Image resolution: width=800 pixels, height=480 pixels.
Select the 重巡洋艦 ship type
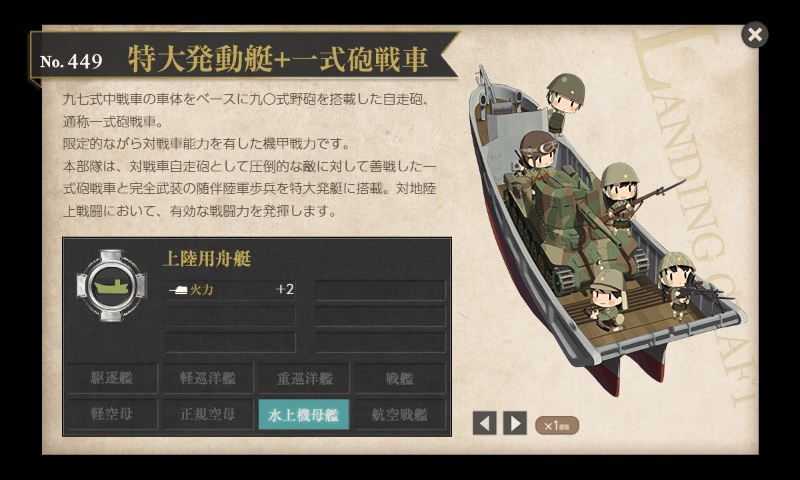[304, 378]
